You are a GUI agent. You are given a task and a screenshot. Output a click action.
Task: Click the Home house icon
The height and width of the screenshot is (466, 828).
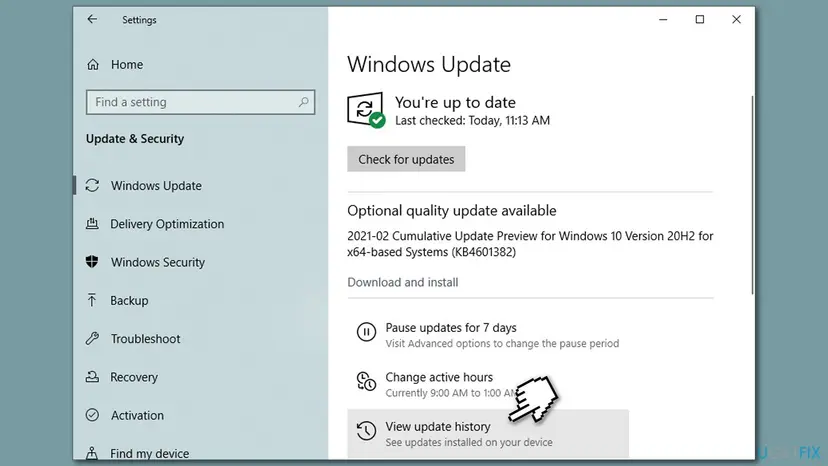point(93,64)
